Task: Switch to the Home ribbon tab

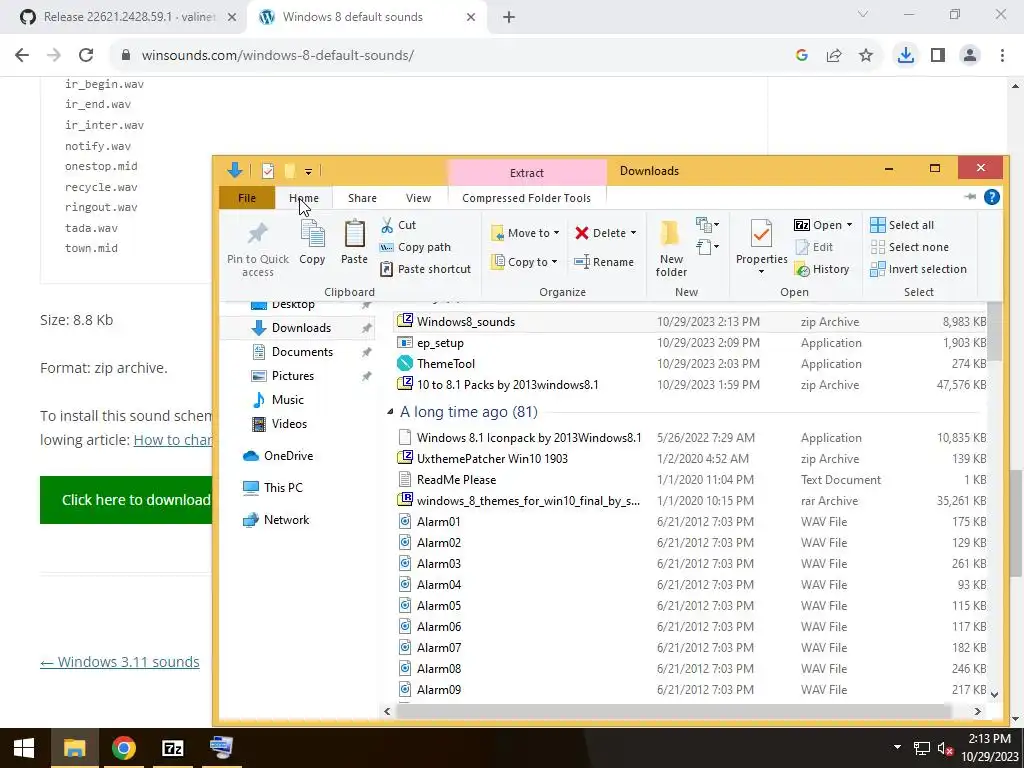Action: [304, 198]
